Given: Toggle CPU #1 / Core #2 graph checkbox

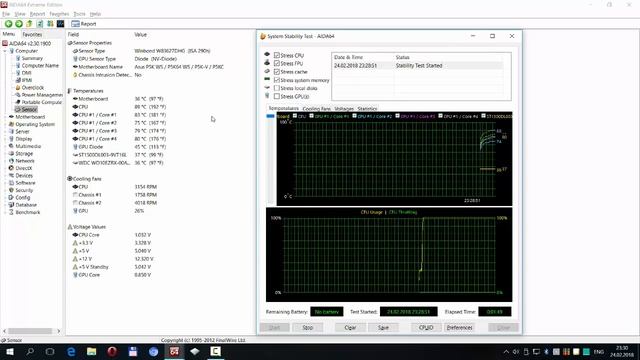Looking at the screenshot, I should point(354,116).
